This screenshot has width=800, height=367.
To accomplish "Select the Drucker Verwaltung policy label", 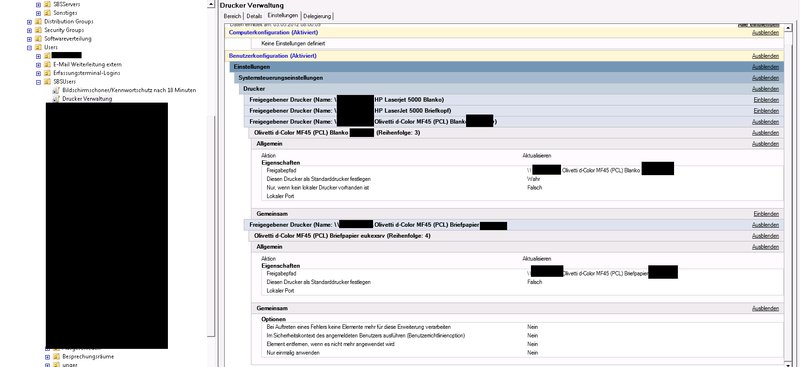I will coord(87,99).
